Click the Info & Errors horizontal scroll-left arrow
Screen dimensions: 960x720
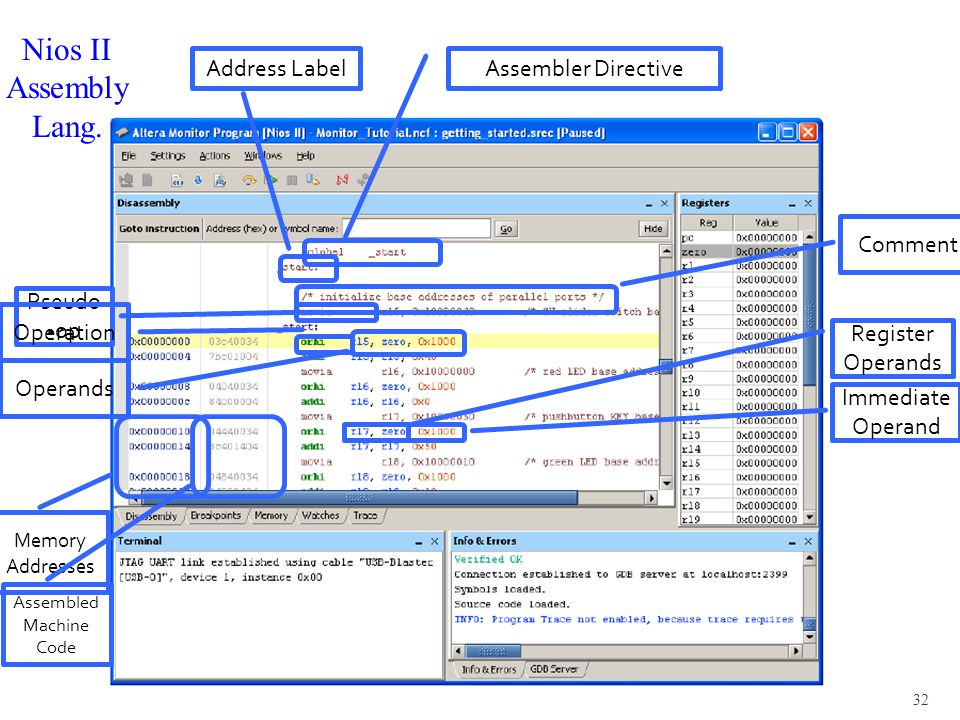point(458,651)
